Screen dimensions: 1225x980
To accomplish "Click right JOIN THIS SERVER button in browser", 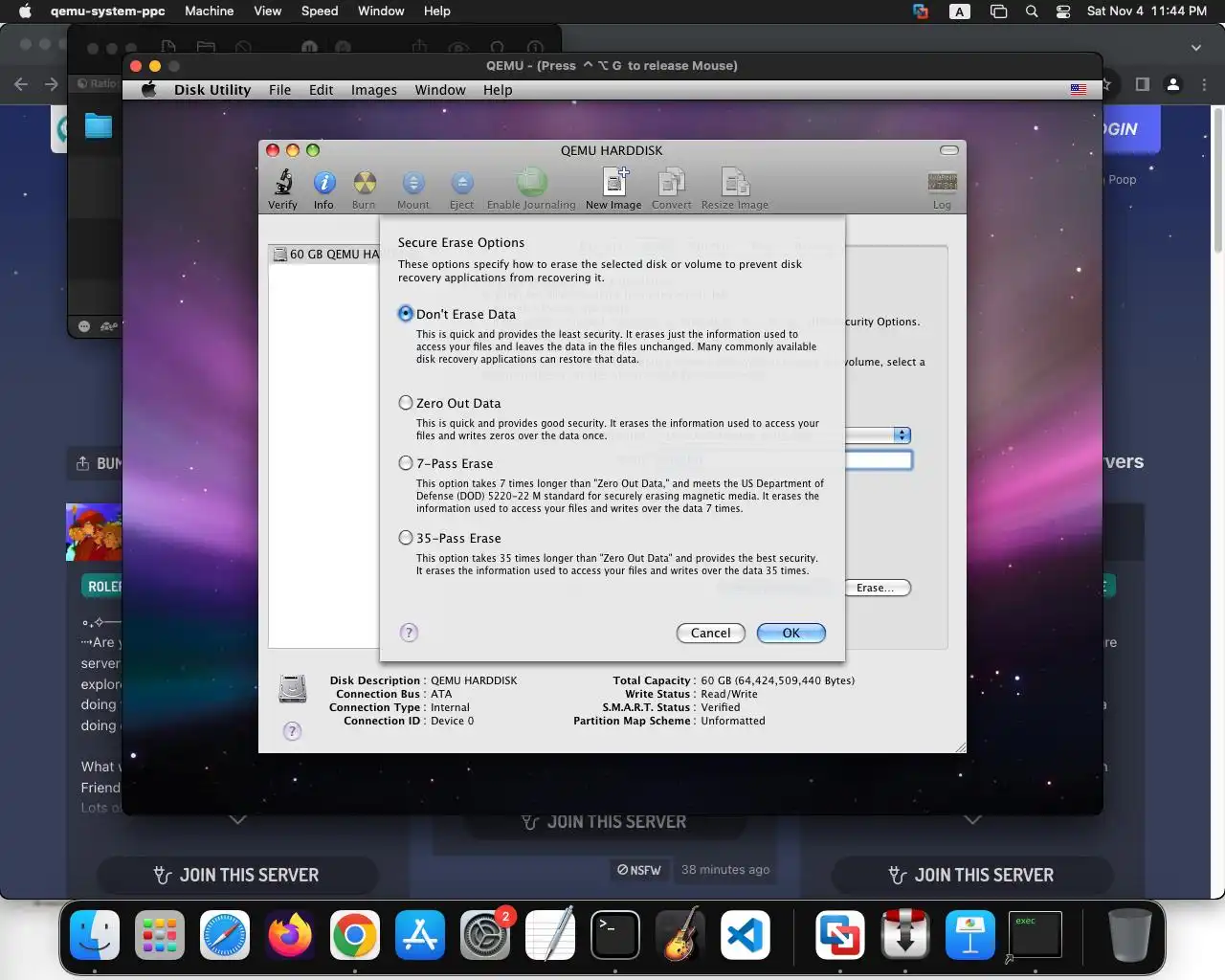I will (x=972, y=875).
